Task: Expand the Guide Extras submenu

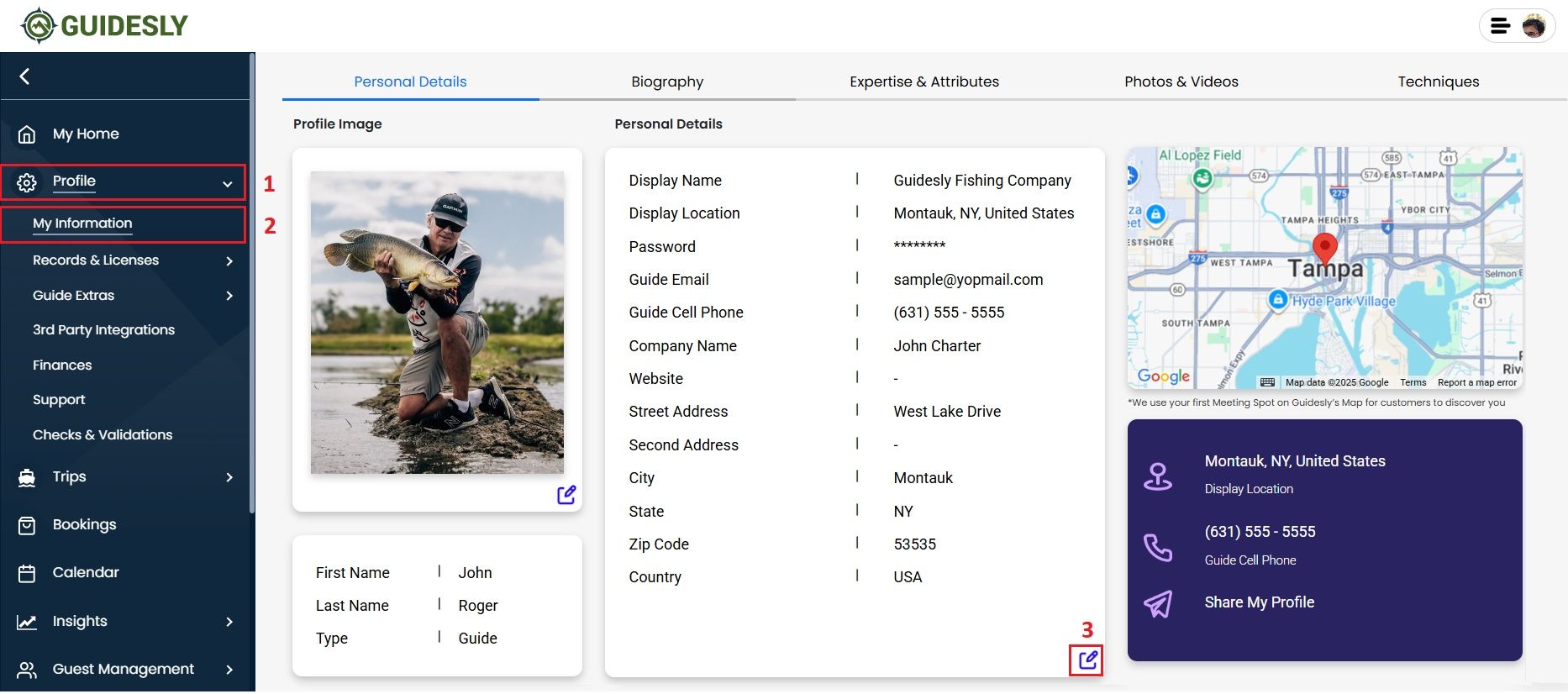Action: click(229, 296)
